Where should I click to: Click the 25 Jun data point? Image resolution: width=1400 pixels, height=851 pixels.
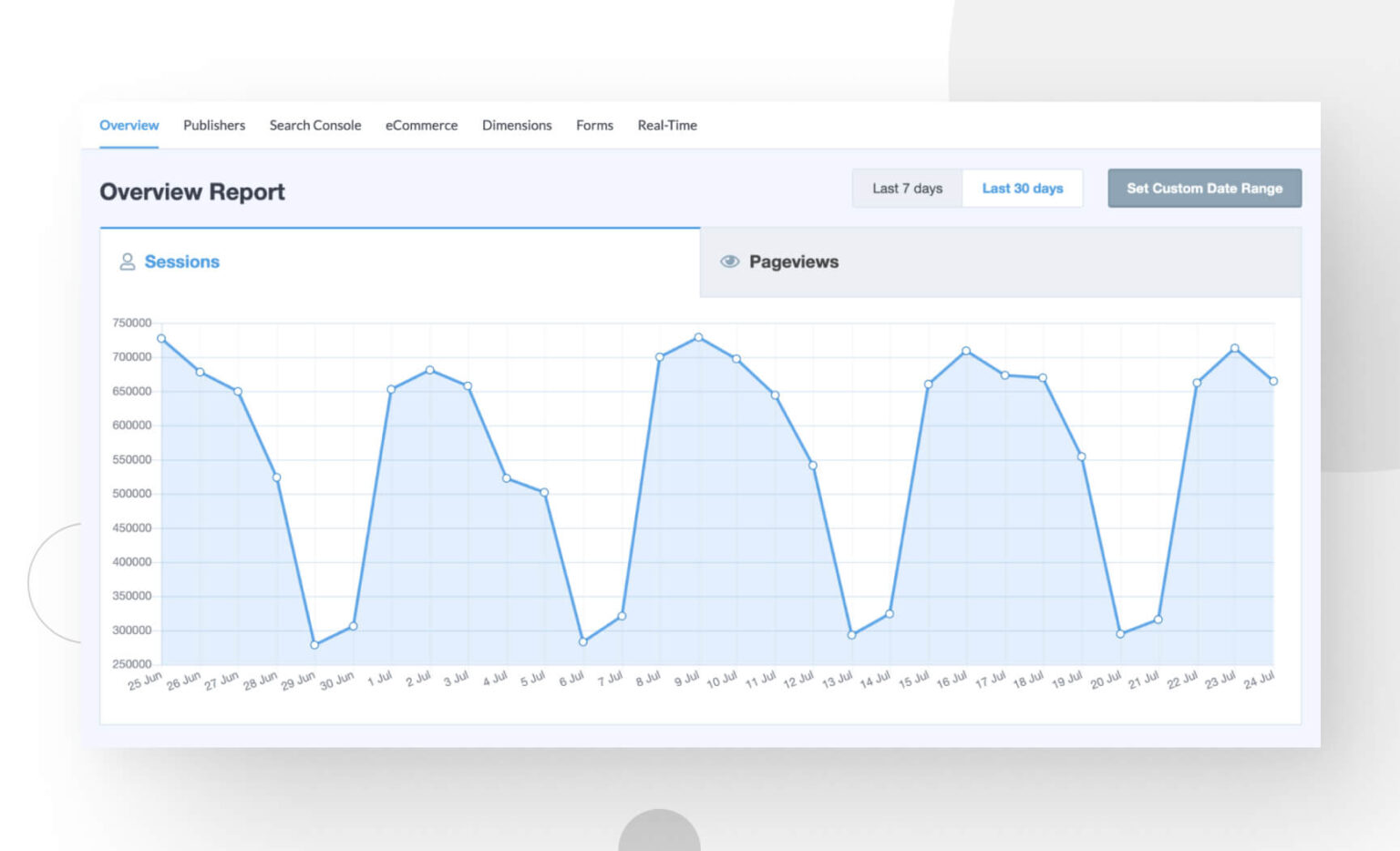click(x=160, y=338)
